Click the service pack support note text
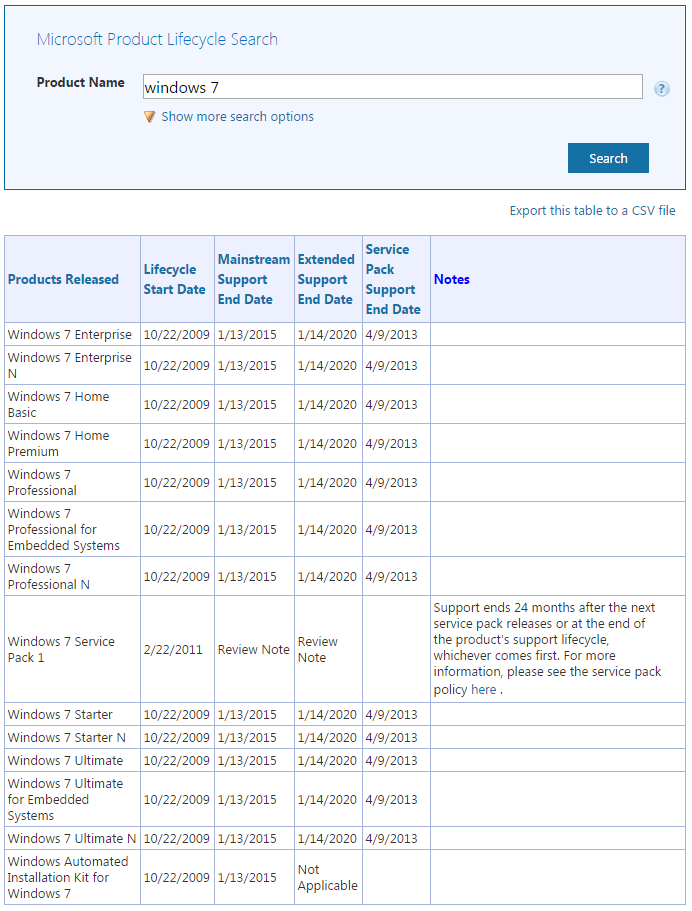This screenshot has width=692, height=911. 547,648
